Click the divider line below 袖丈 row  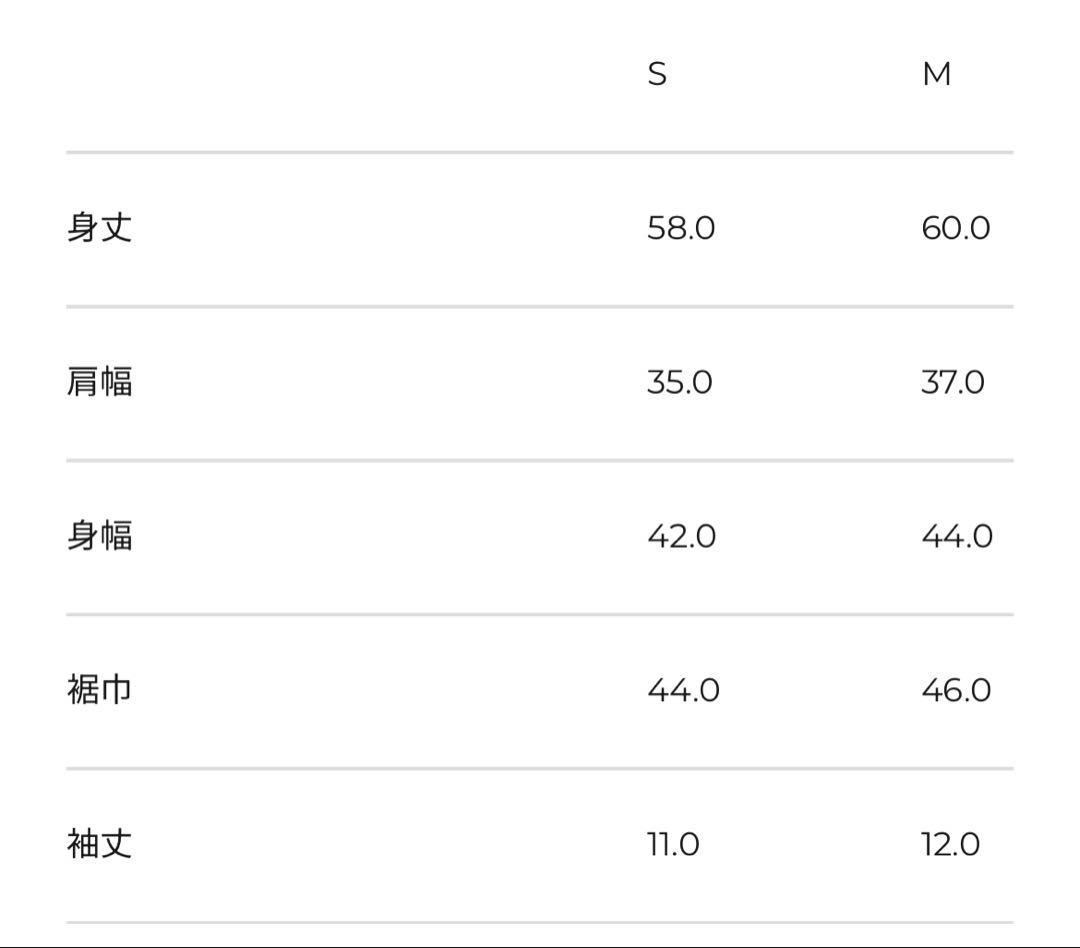click(540, 922)
